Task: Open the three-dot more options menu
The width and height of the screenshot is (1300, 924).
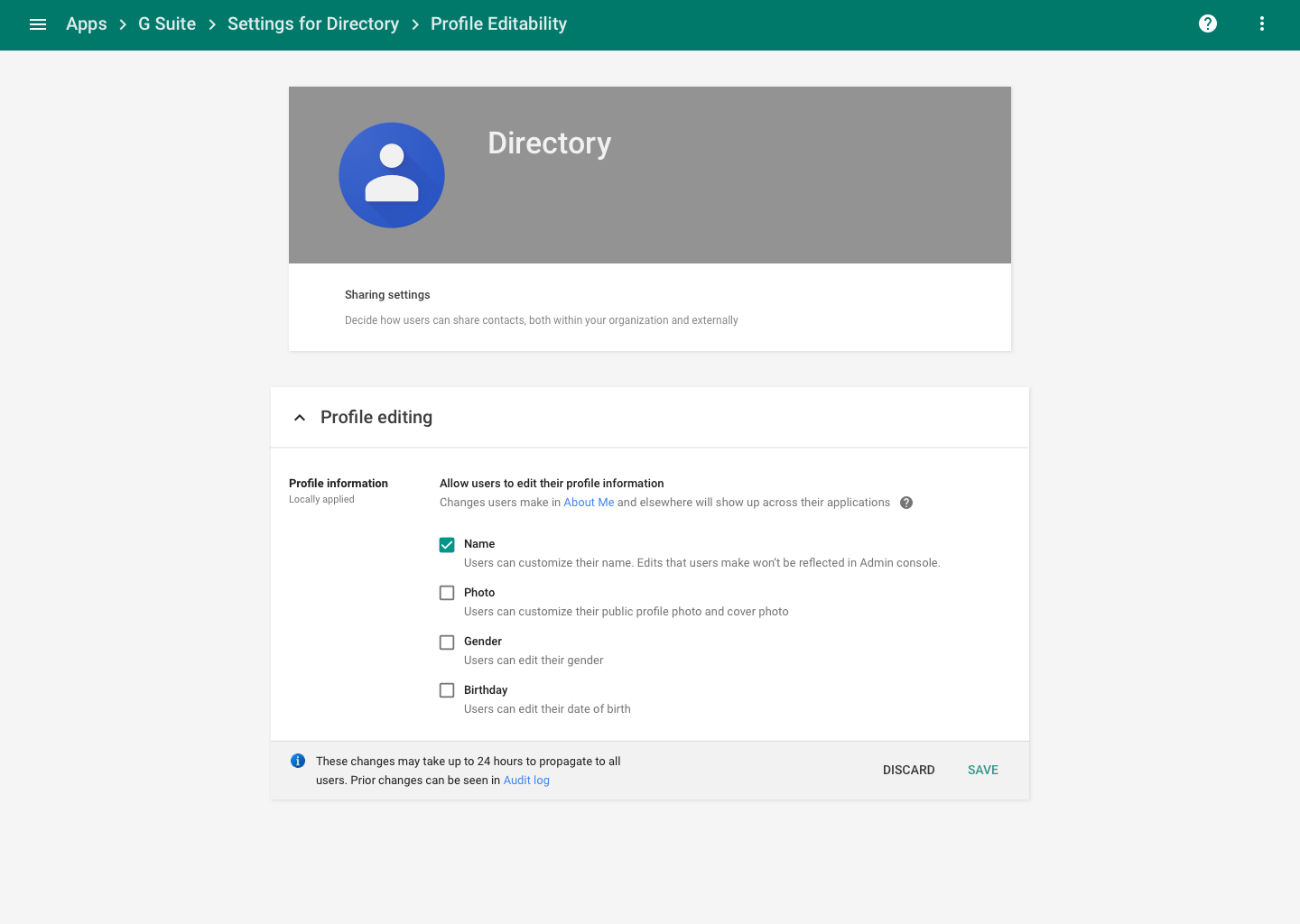Action: tap(1261, 24)
